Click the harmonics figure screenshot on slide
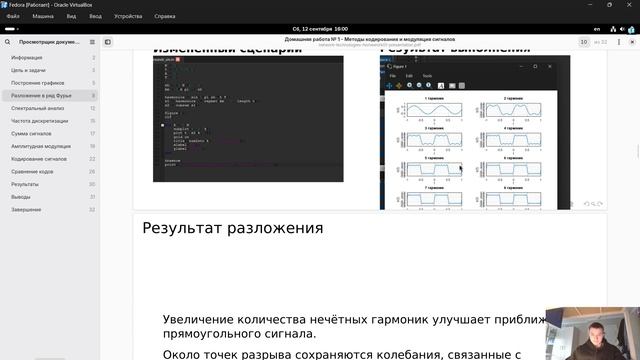The image size is (640, 360). (x=475, y=133)
